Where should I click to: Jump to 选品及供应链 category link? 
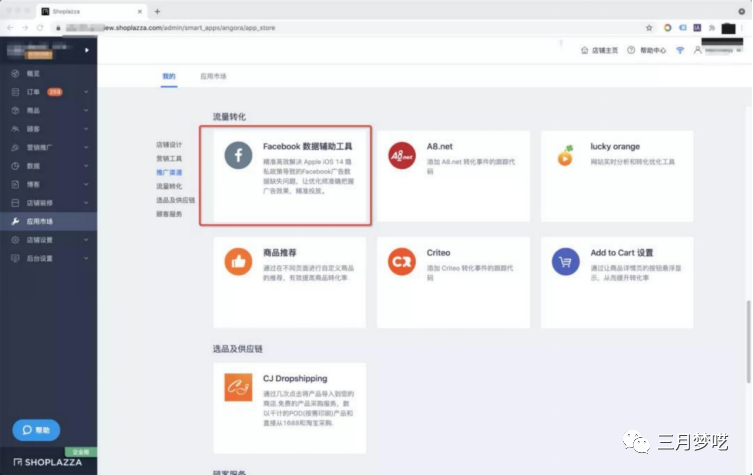(175, 200)
